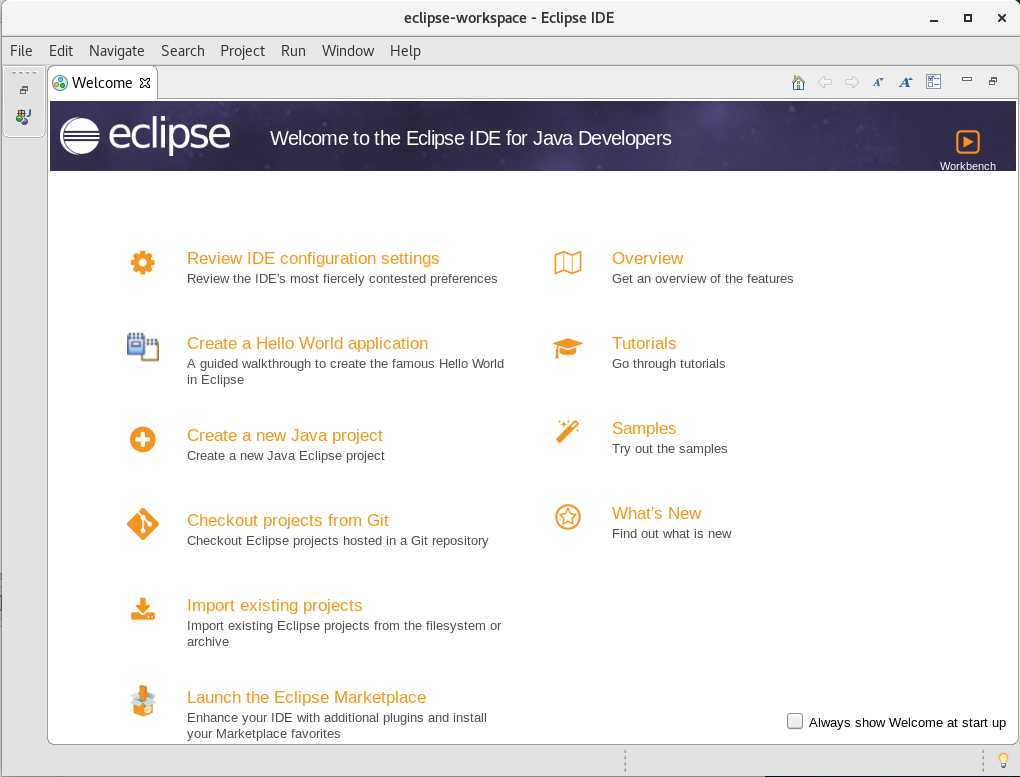Open the Search menu
This screenshot has width=1020, height=777.
183,51
